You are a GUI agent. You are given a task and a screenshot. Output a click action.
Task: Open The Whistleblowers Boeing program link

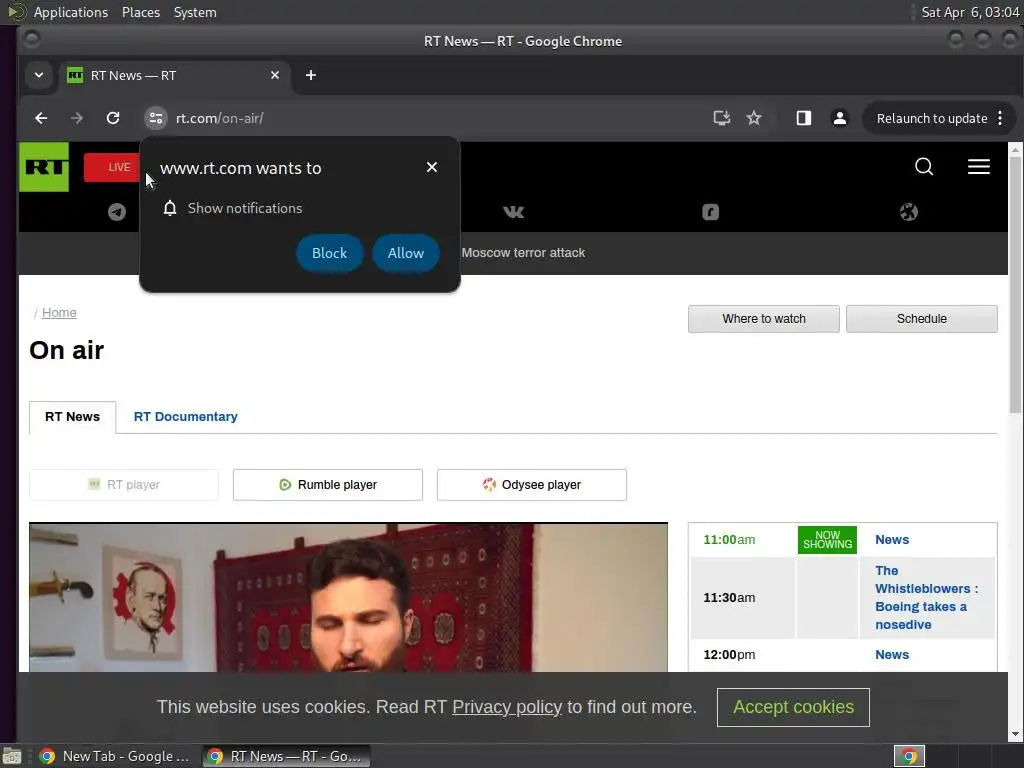point(926,598)
